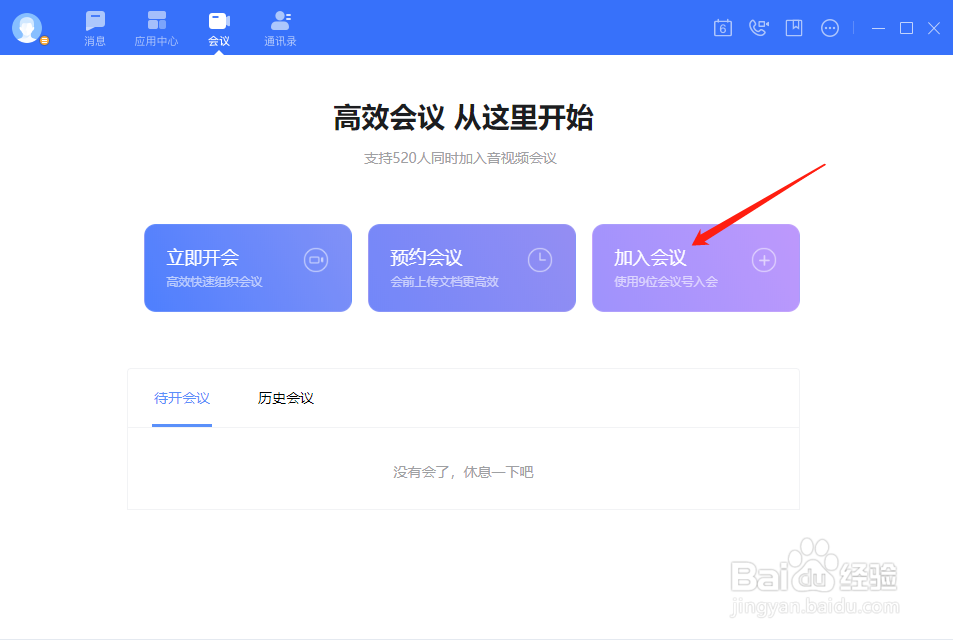Maximize the application window
Image resolution: width=953 pixels, height=640 pixels.
(x=906, y=28)
